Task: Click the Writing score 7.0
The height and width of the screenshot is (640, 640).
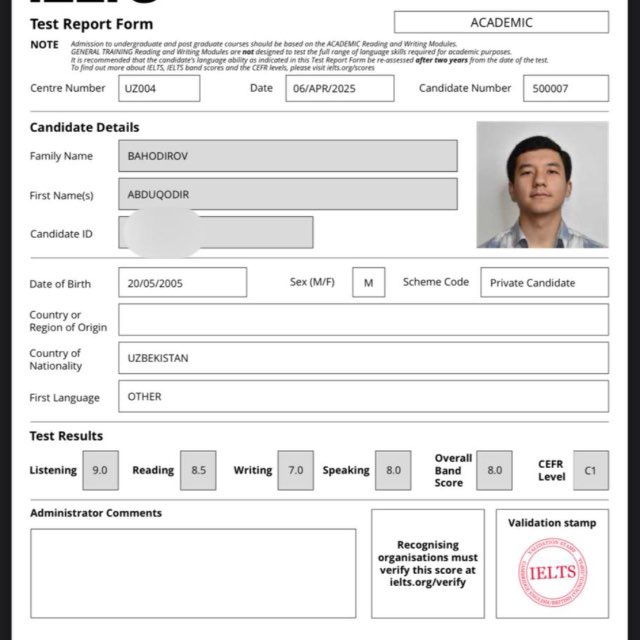Action: (x=296, y=470)
